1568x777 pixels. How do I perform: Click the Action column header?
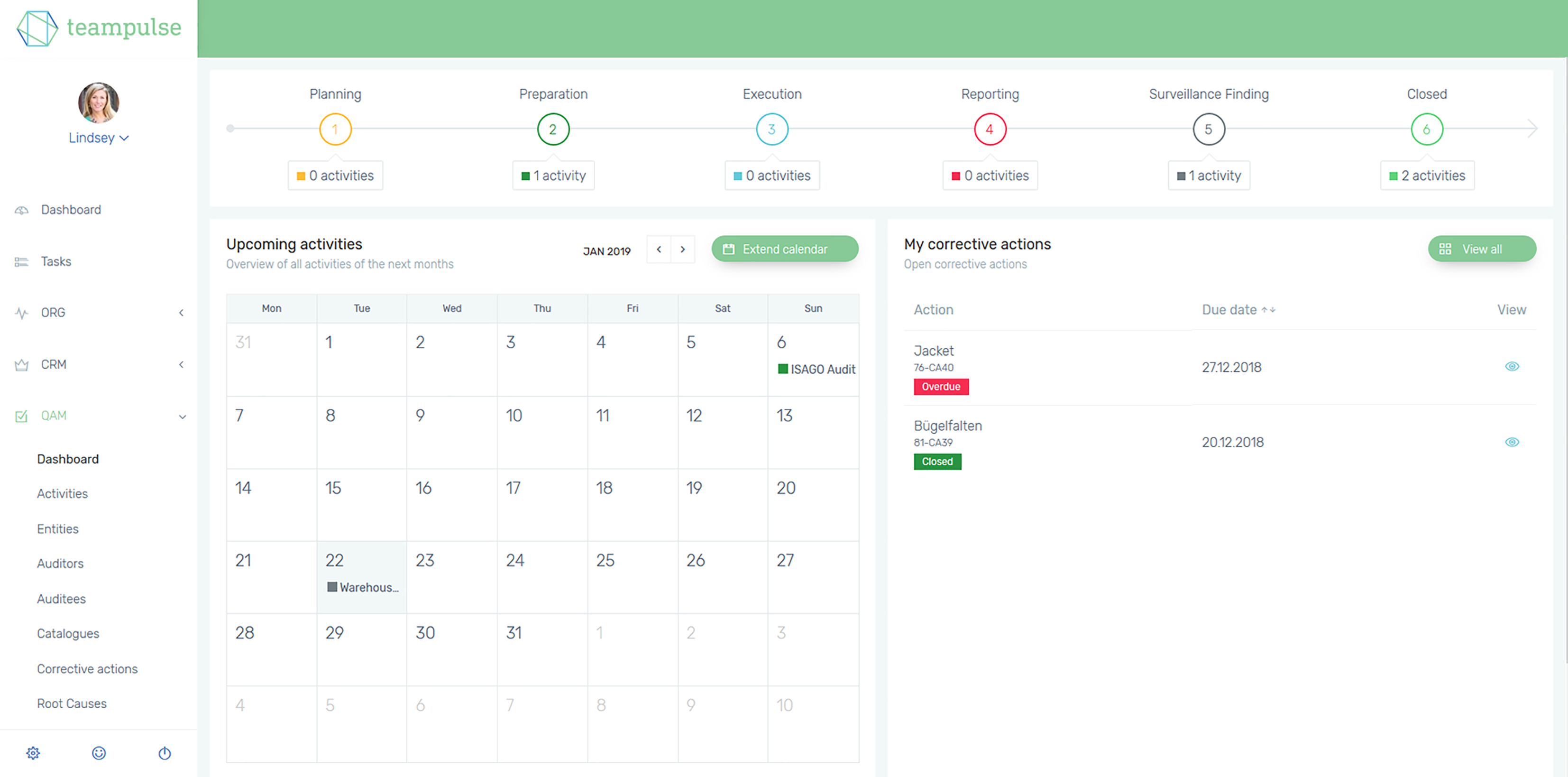[933, 310]
